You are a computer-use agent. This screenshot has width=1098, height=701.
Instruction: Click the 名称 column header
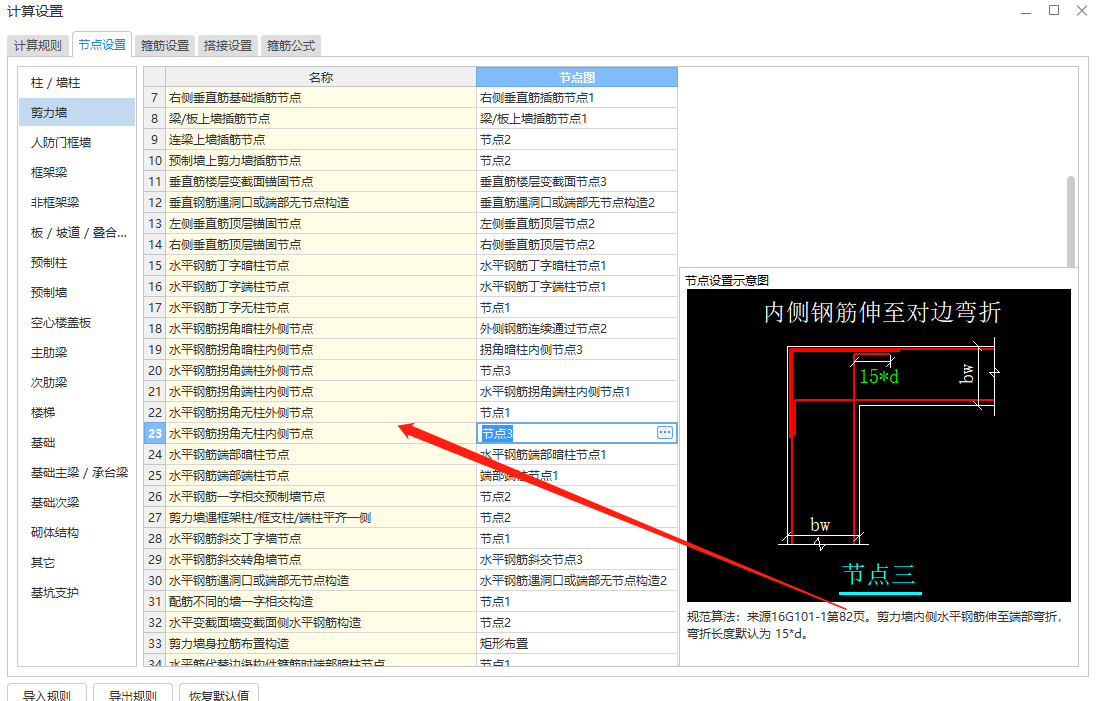pos(321,77)
